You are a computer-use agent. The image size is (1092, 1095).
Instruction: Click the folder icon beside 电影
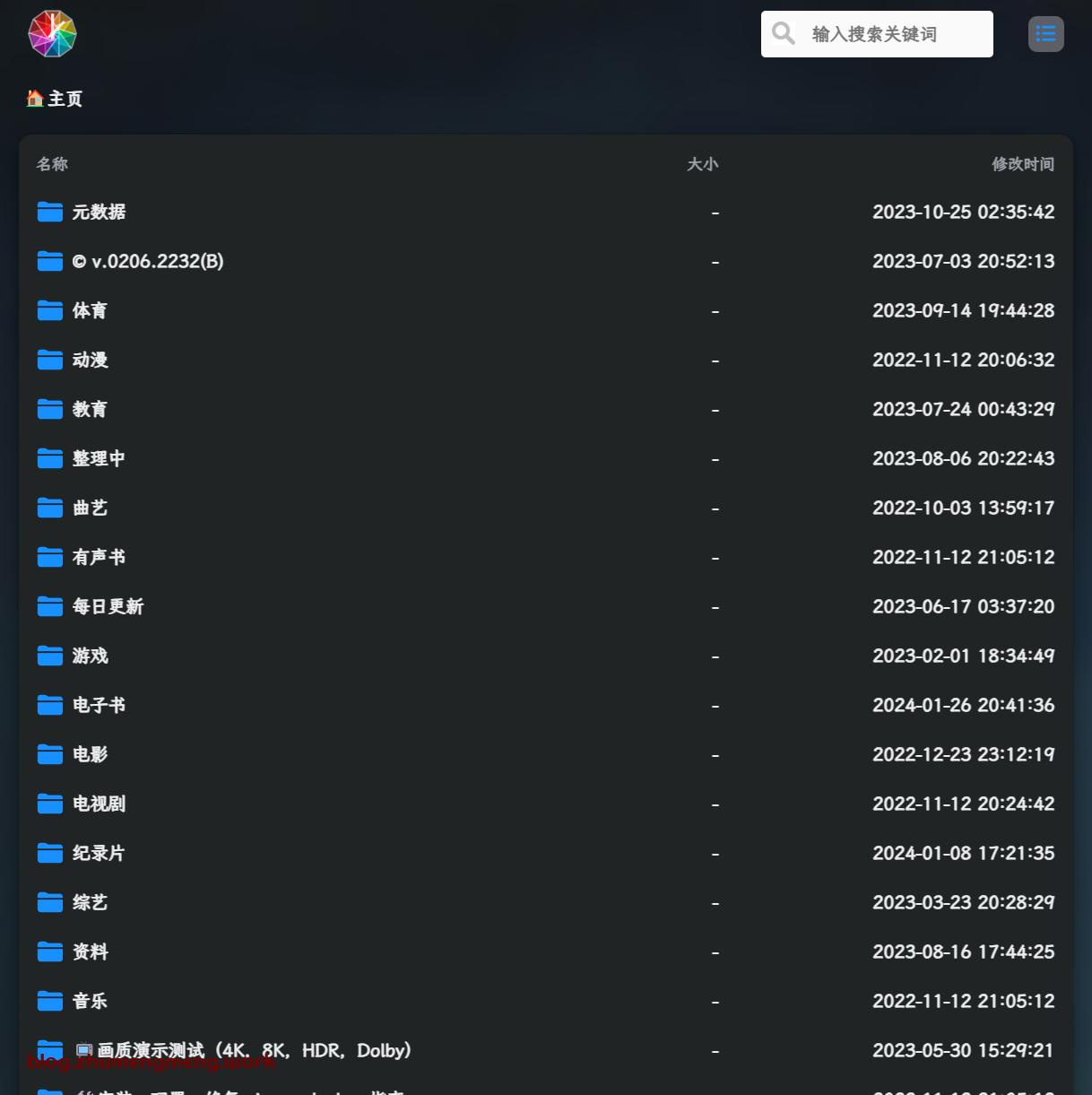50,754
